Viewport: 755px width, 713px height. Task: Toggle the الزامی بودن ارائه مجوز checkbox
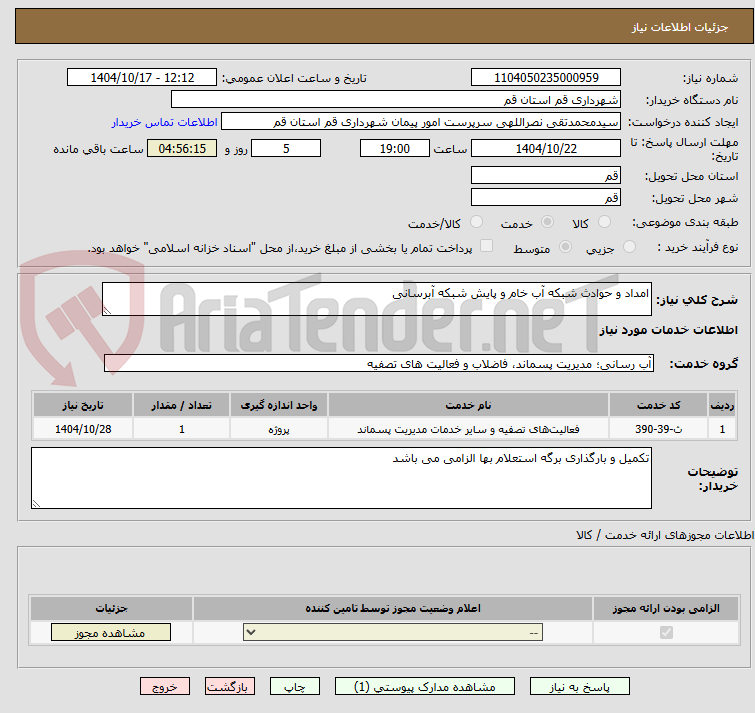pyautogui.click(x=666, y=632)
